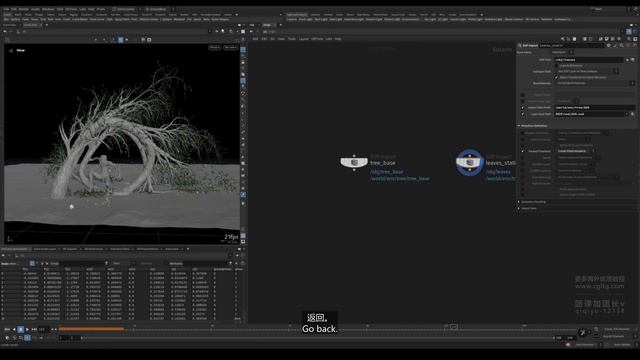Click node chooser icon beside SOP Path
The width and height of the screenshot is (640, 360).
coord(633,60)
